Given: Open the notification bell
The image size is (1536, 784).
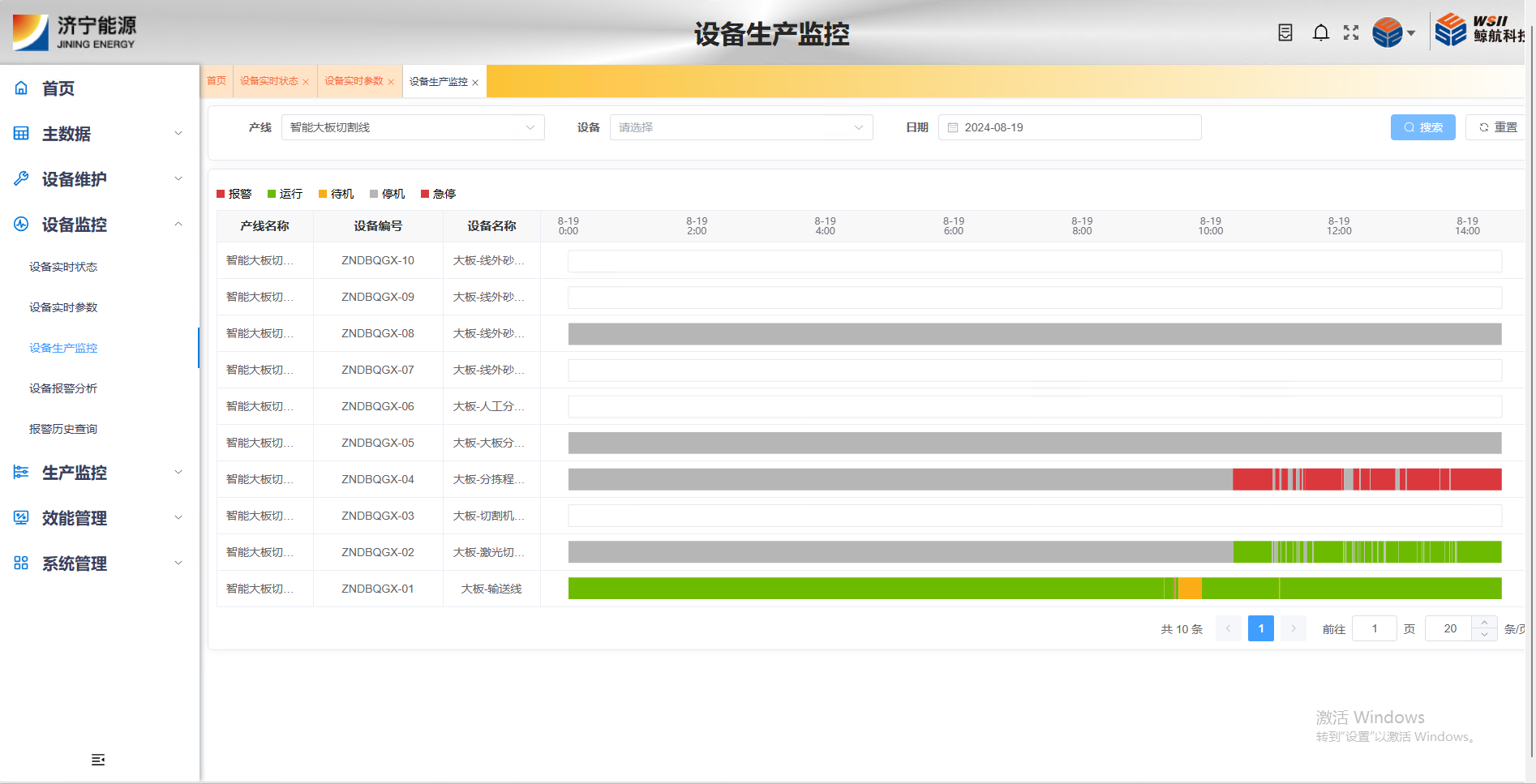Looking at the screenshot, I should (1321, 32).
